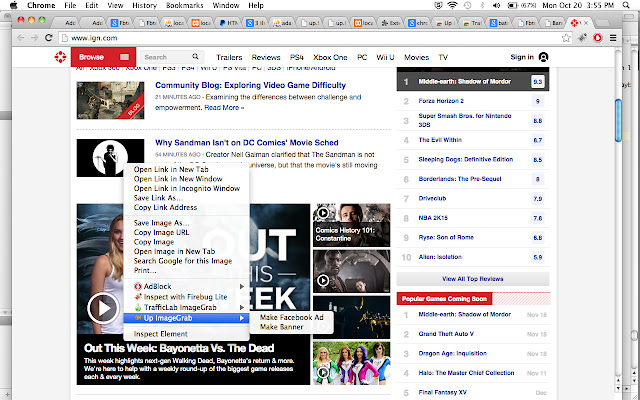Go forward with the forward arrow
Image resolution: width=640 pixels, height=400 pixels.
click(x=35, y=38)
